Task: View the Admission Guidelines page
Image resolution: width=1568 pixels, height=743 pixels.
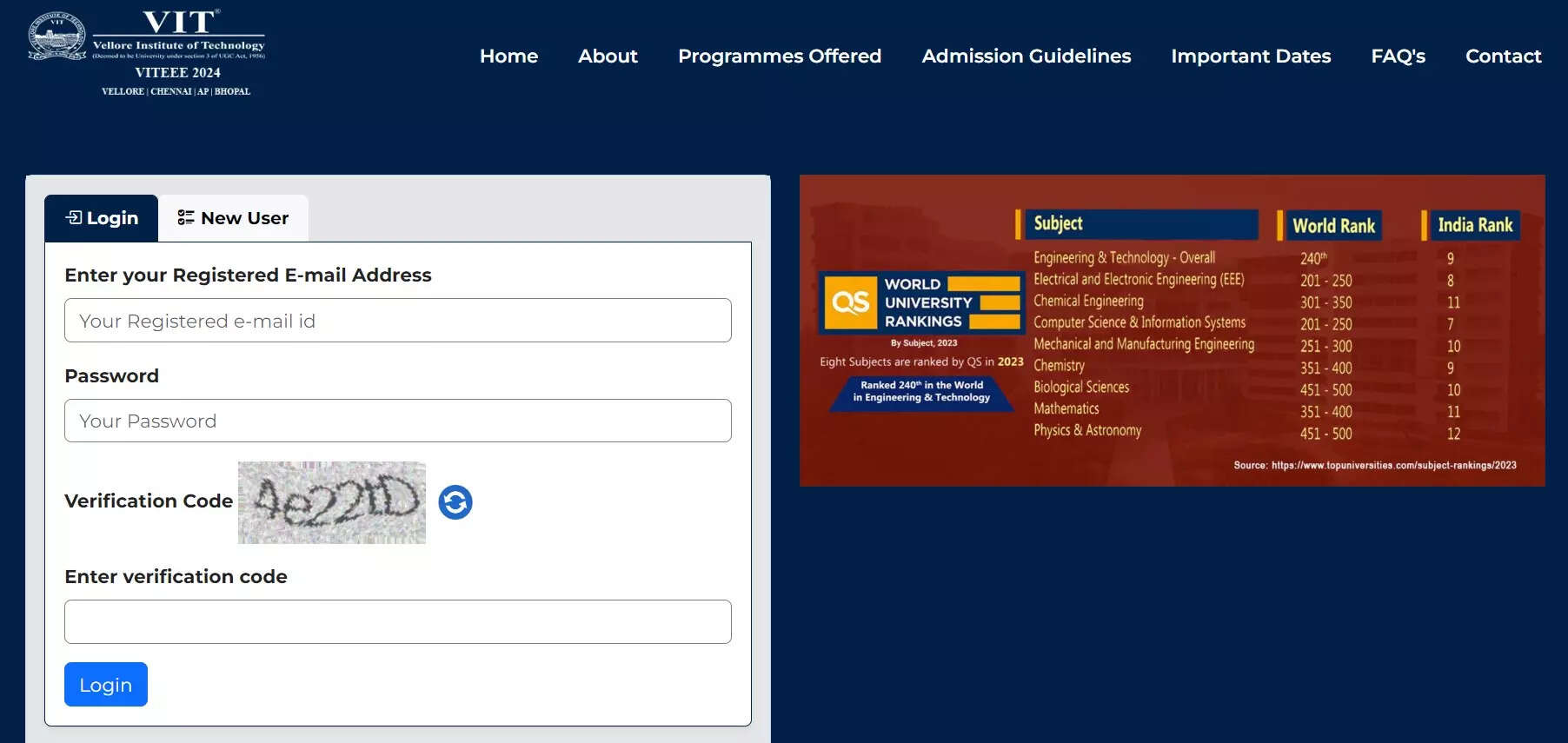Action: click(x=1026, y=56)
